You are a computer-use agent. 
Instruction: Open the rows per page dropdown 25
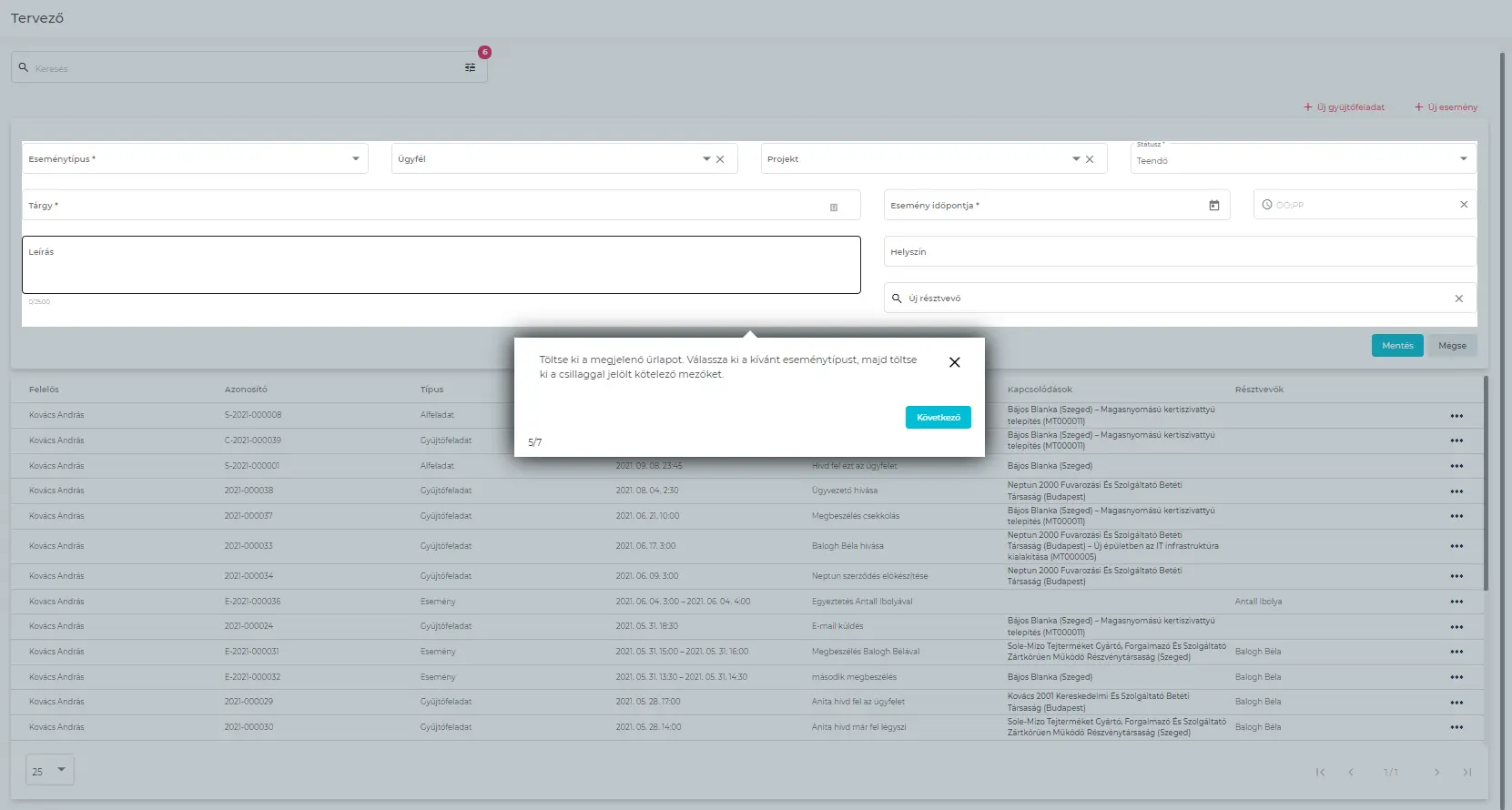pos(50,771)
